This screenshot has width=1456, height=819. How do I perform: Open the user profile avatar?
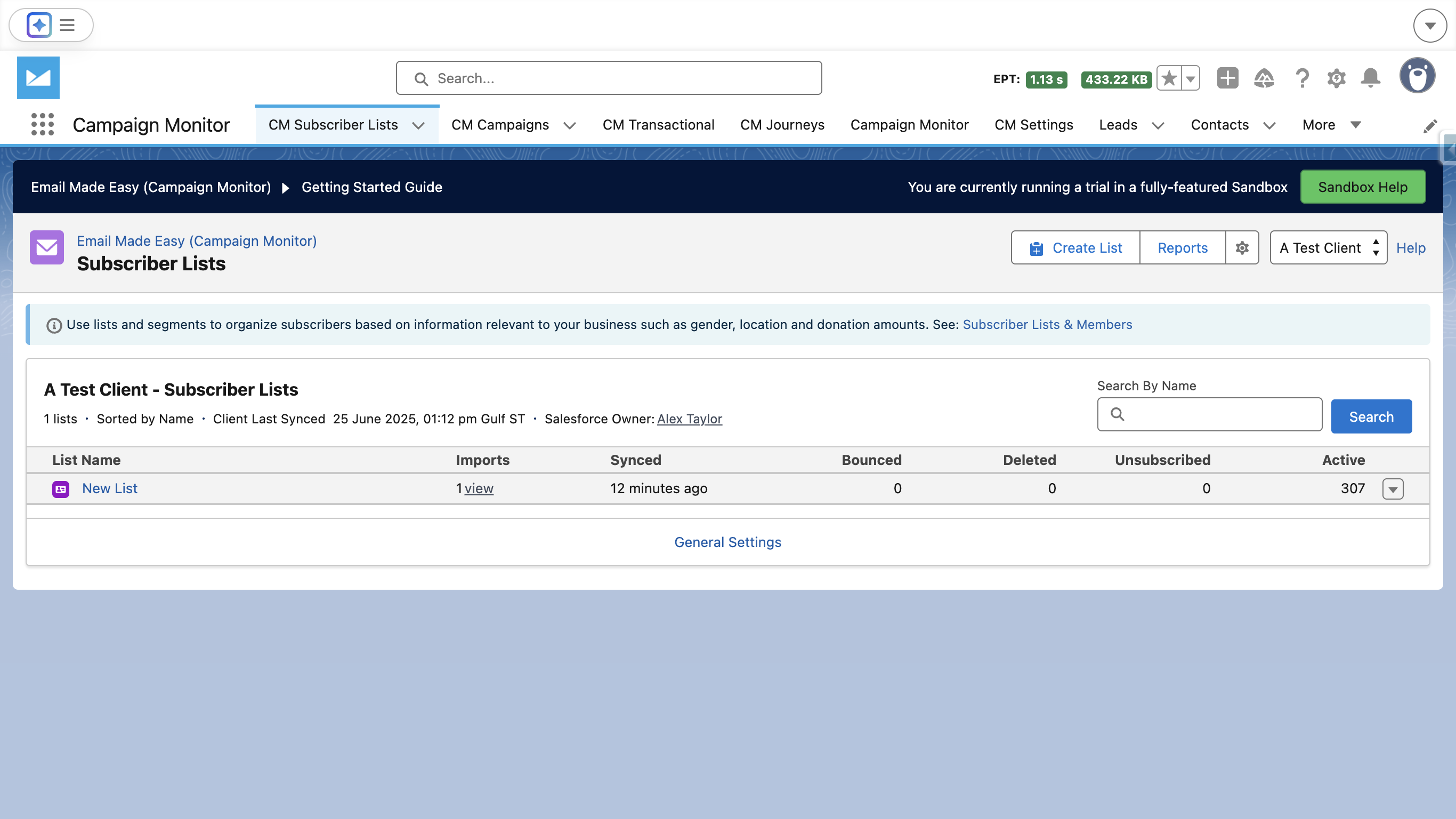click(1417, 76)
